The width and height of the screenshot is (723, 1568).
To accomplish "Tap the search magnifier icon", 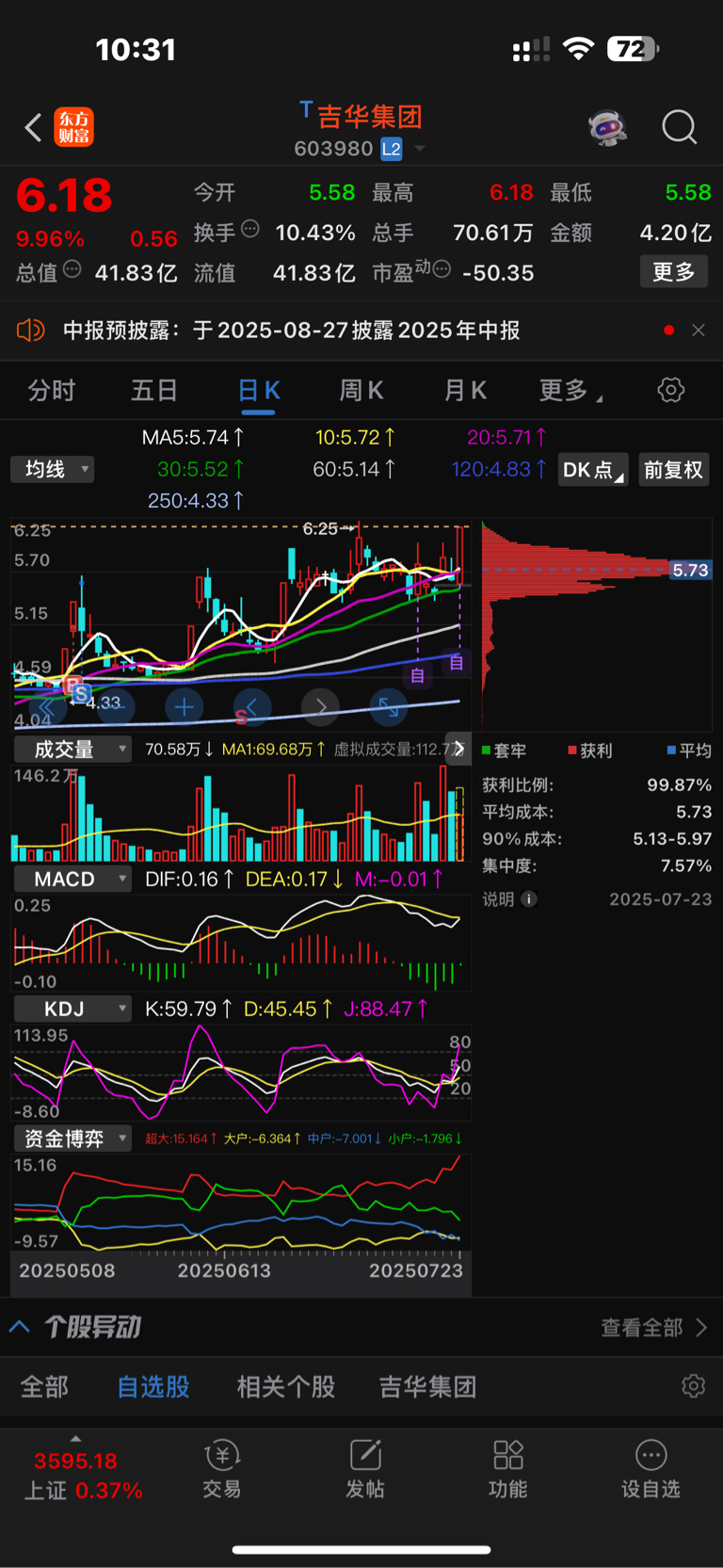I will (x=679, y=127).
